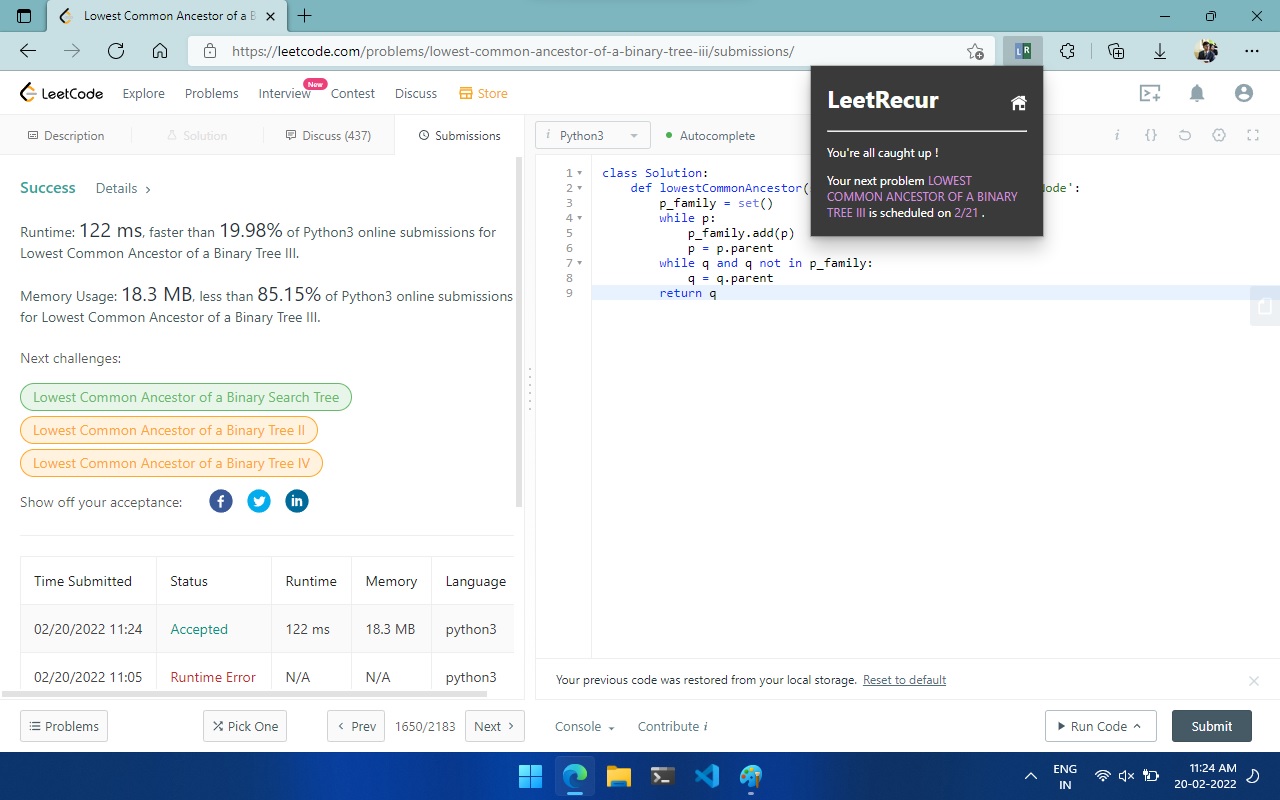The image size is (1280, 800).
Task: Click the editor settings gear icon
Action: coord(1218,135)
